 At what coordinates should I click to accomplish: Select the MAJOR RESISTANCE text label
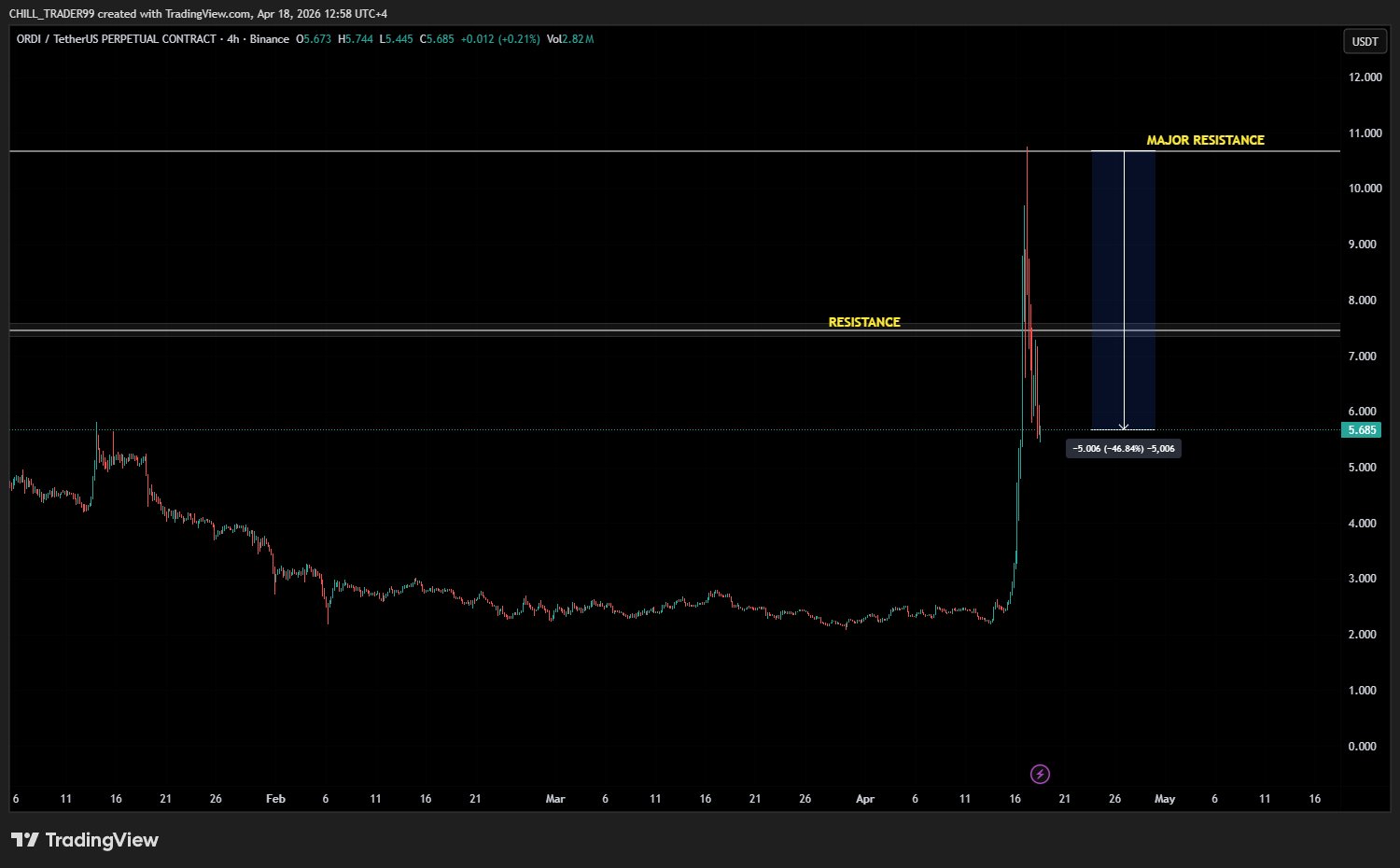(1205, 140)
